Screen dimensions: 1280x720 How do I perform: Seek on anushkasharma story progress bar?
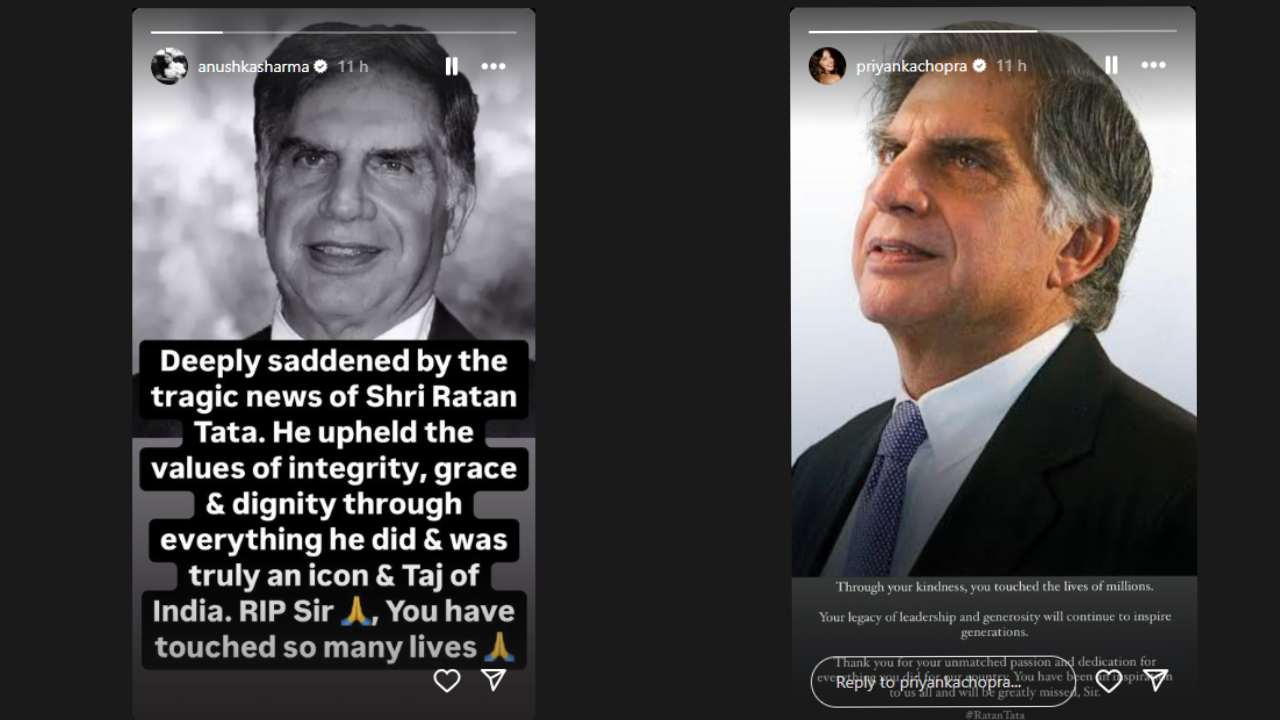coord(334,33)
